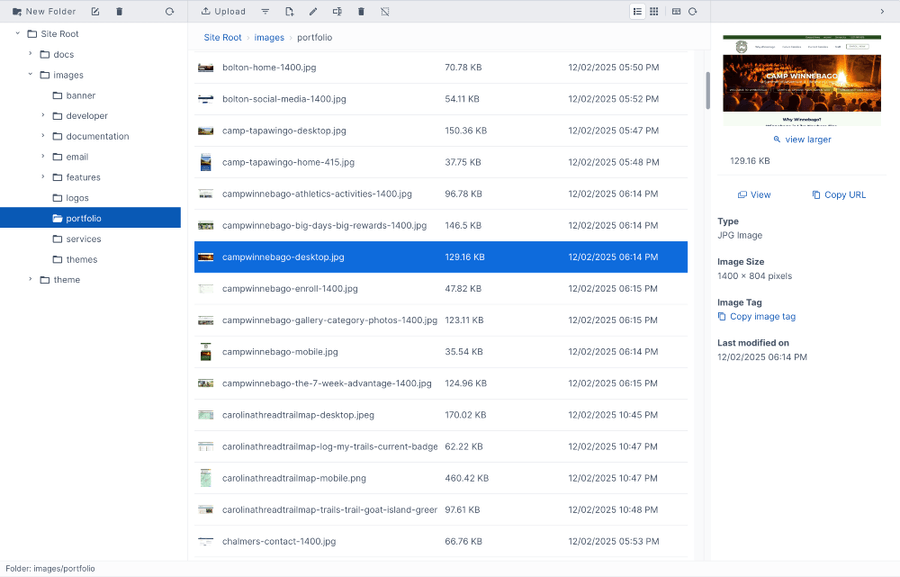The image size is (900, 577).
Task: Switch to grid view
Action: (x=655, y=11)
